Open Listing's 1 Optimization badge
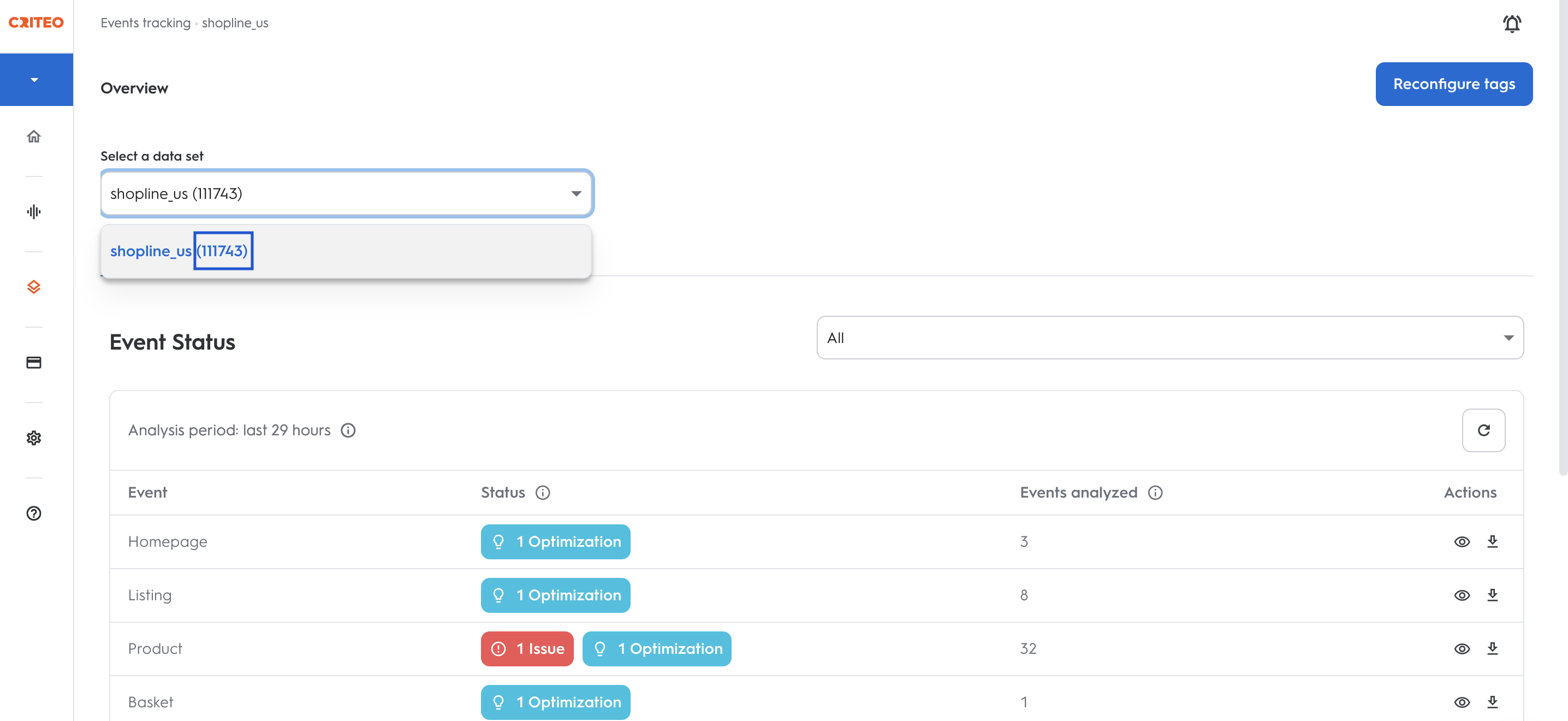1568x721 pixels. tap(555, 595)
